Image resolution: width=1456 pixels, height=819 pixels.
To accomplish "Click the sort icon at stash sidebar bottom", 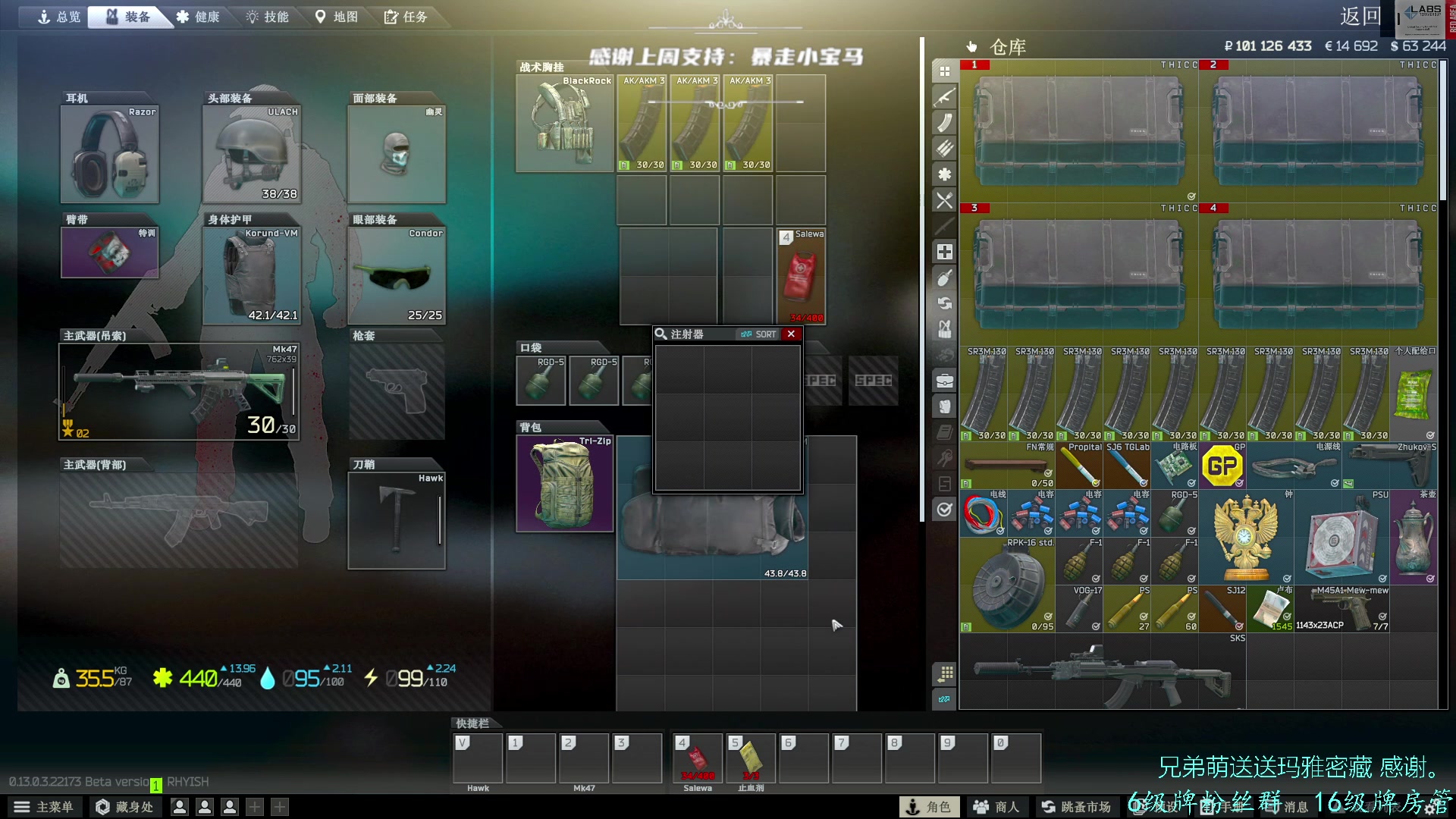I will pyautogui.click(x=944, y=699).
